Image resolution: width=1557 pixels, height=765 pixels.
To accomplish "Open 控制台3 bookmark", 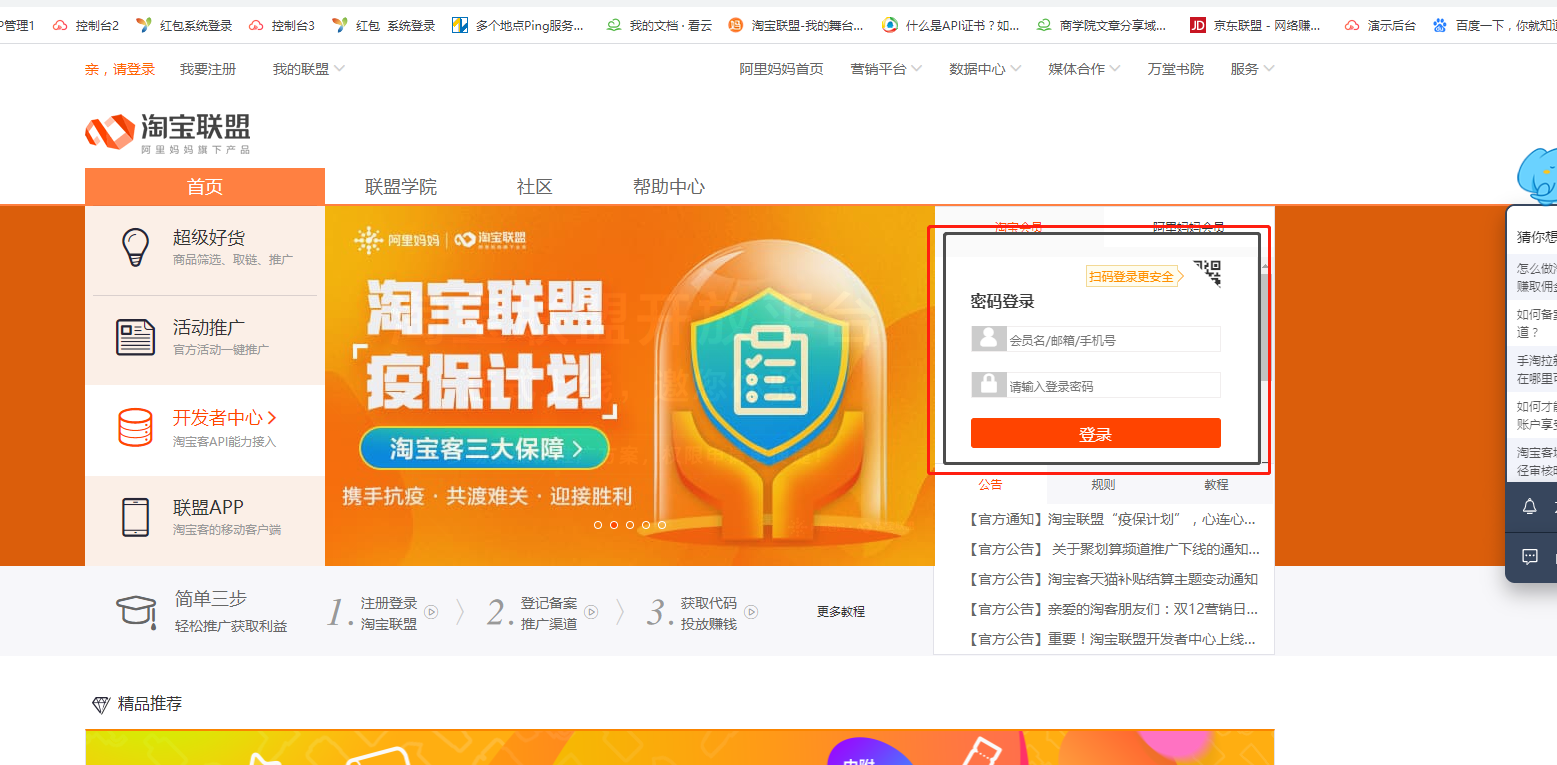I will (x=282, y=25).
